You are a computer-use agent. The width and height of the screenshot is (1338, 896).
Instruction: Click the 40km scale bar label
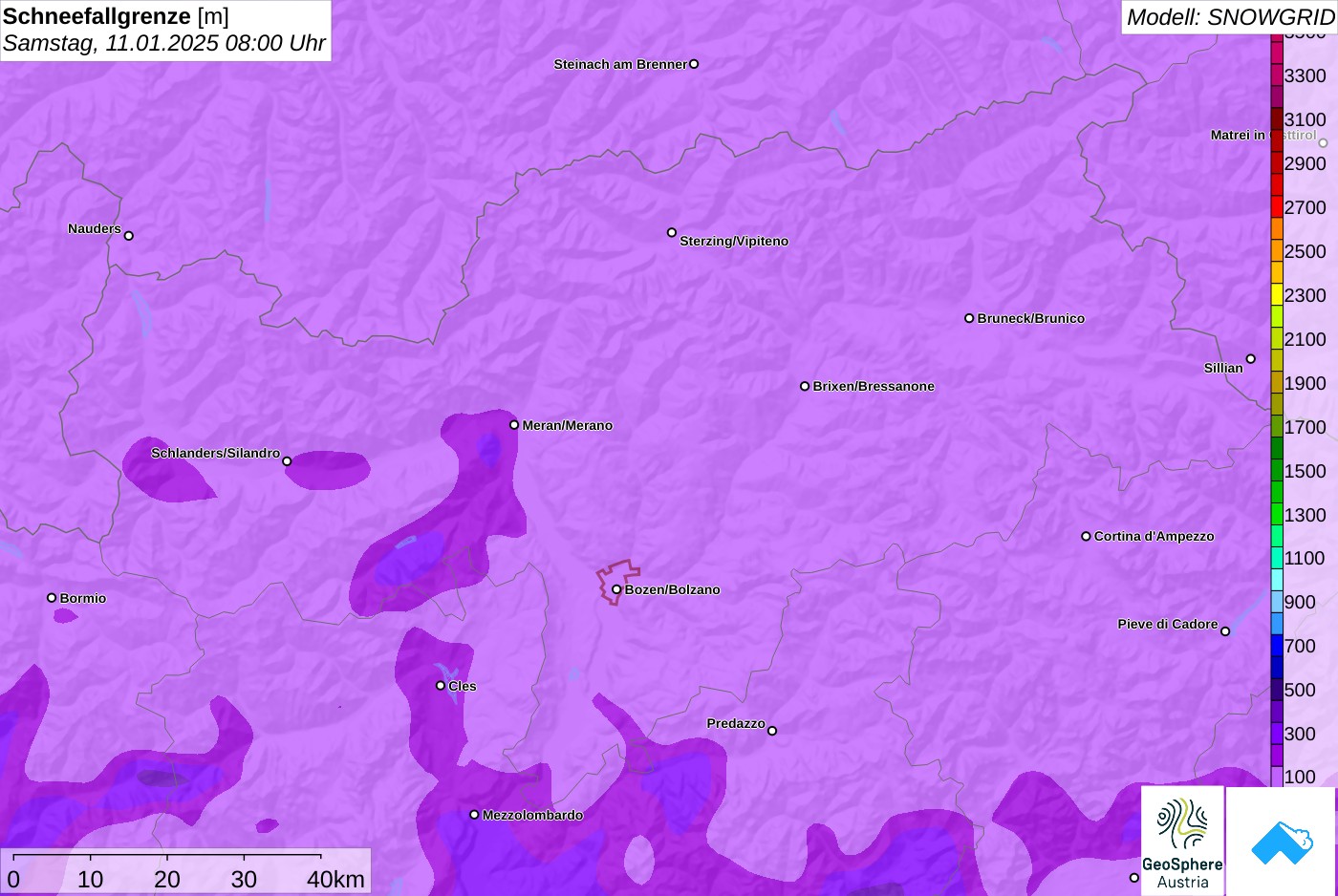click(335, 880)
